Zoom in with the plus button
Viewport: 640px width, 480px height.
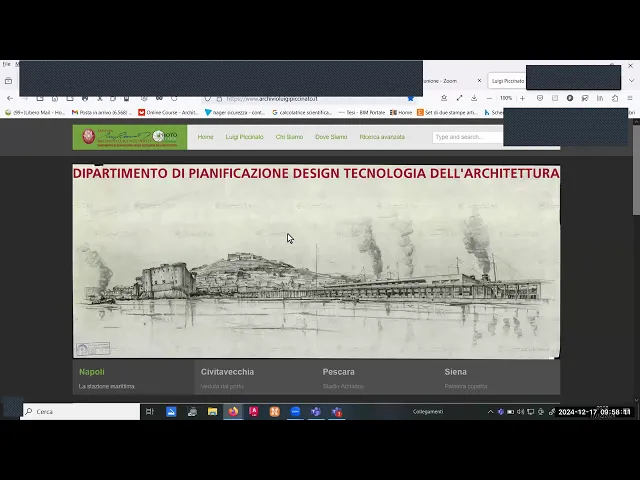coord(522,98)
